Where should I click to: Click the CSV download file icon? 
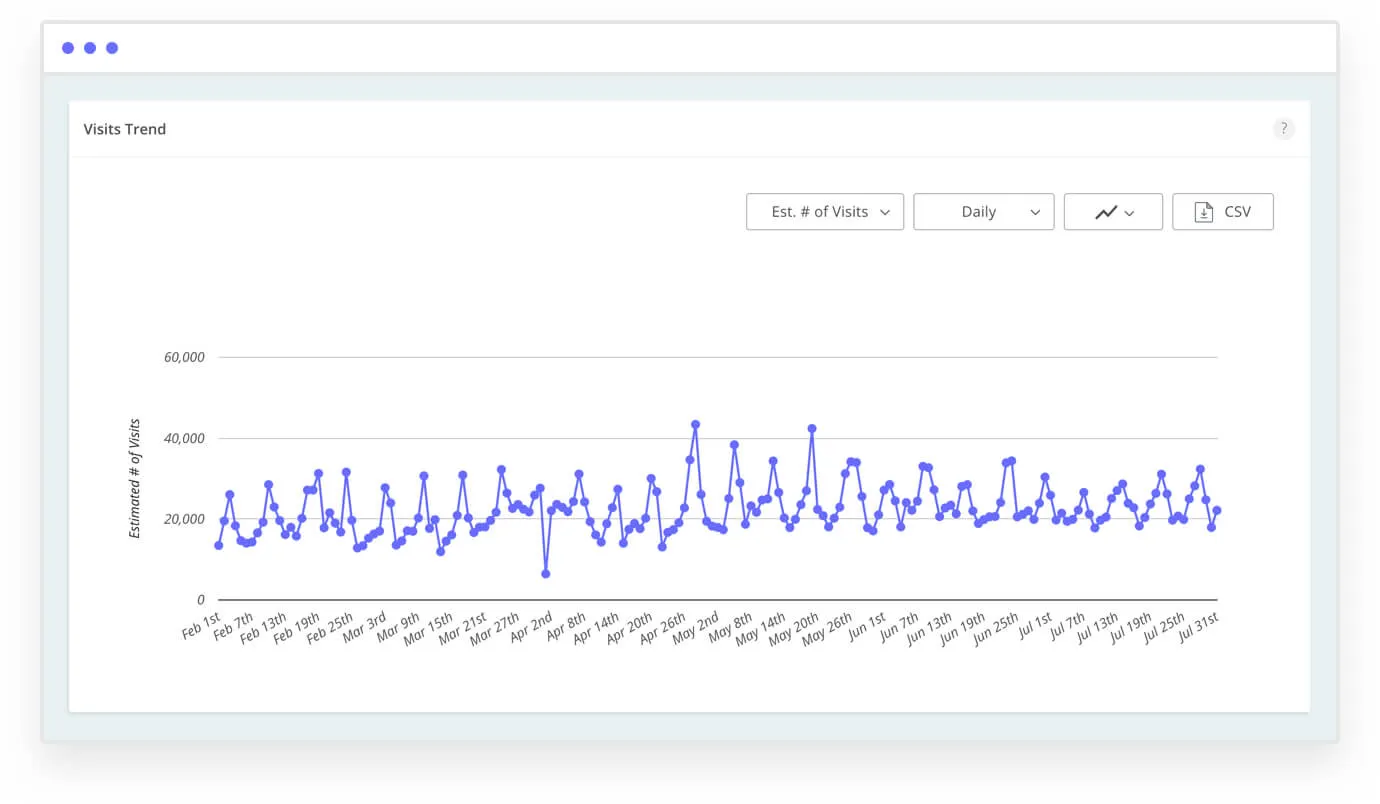tap(1202, 211)
